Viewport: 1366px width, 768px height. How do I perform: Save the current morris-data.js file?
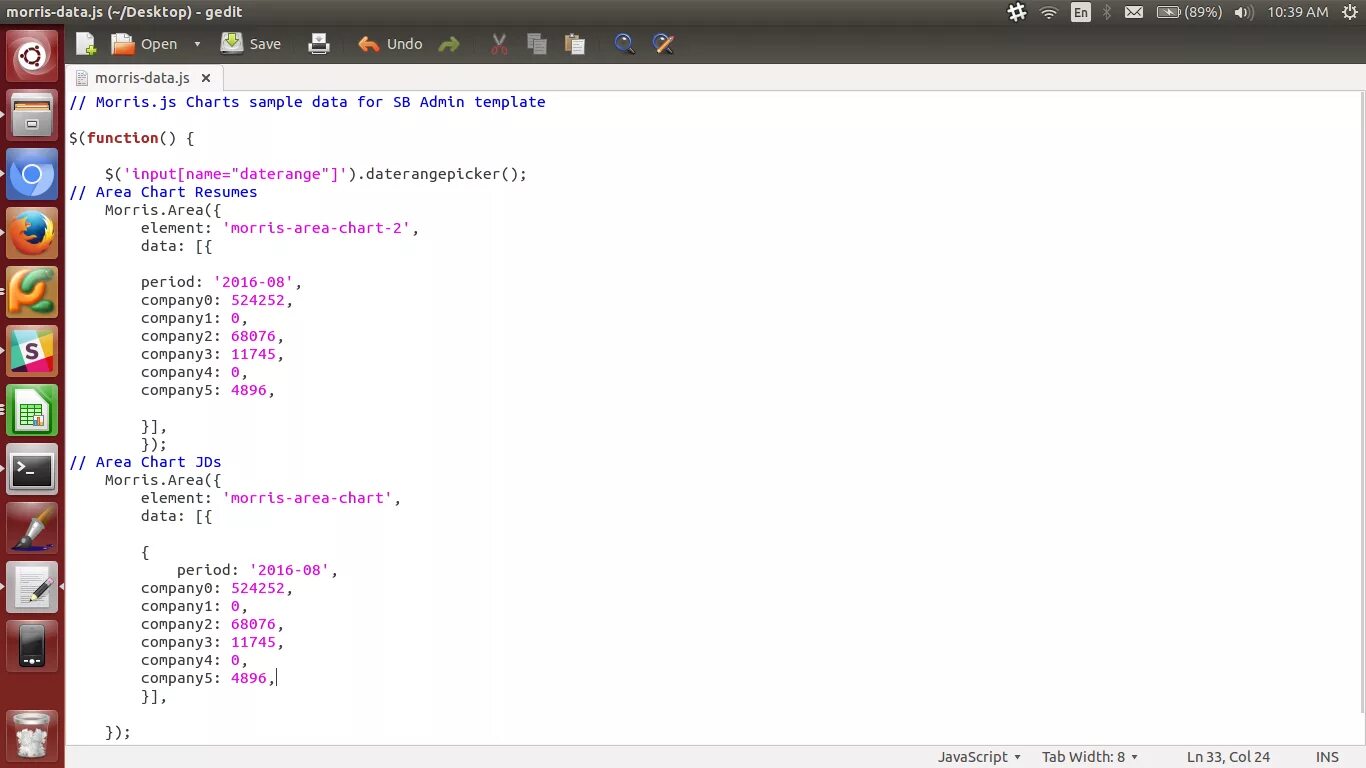pos(251,44)
